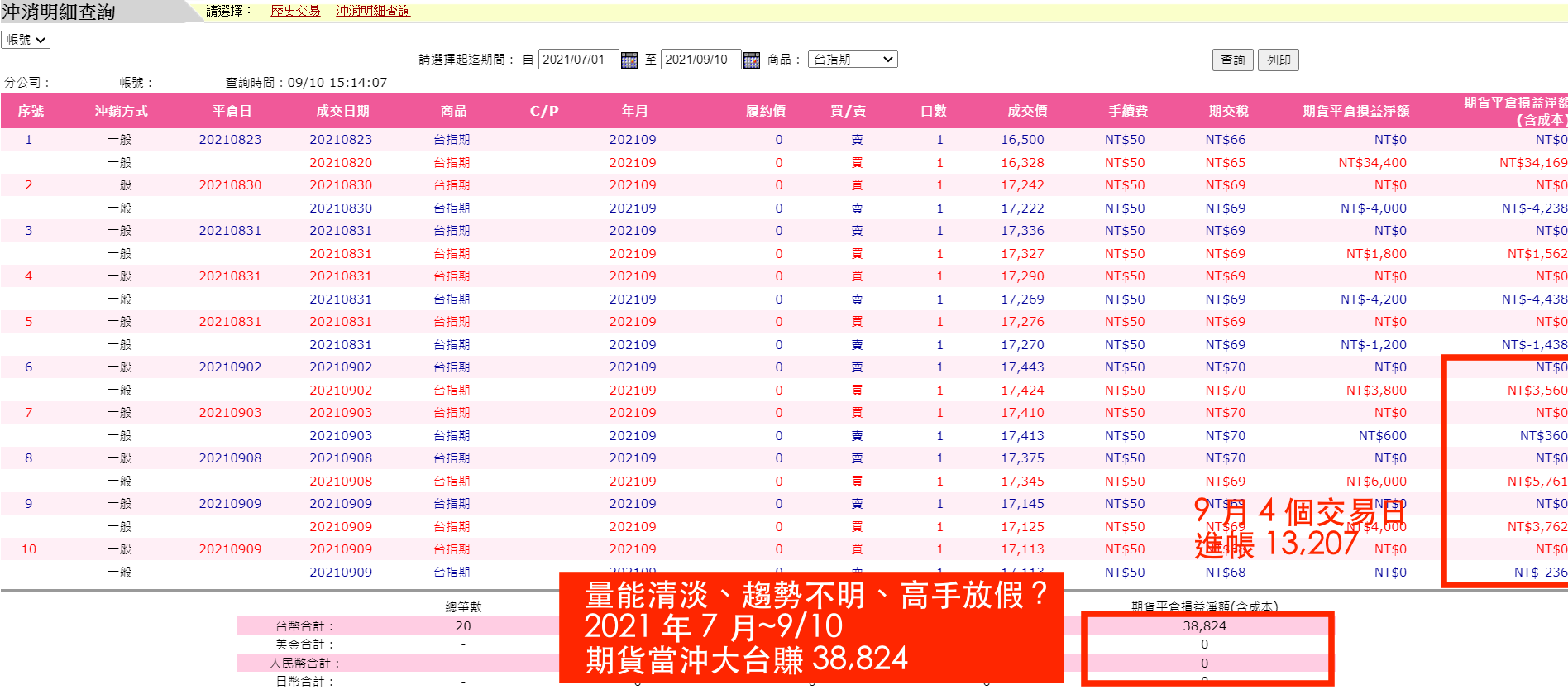
Task: Open the 沖消明細查詢 link
Action: (x=373, y=11)
